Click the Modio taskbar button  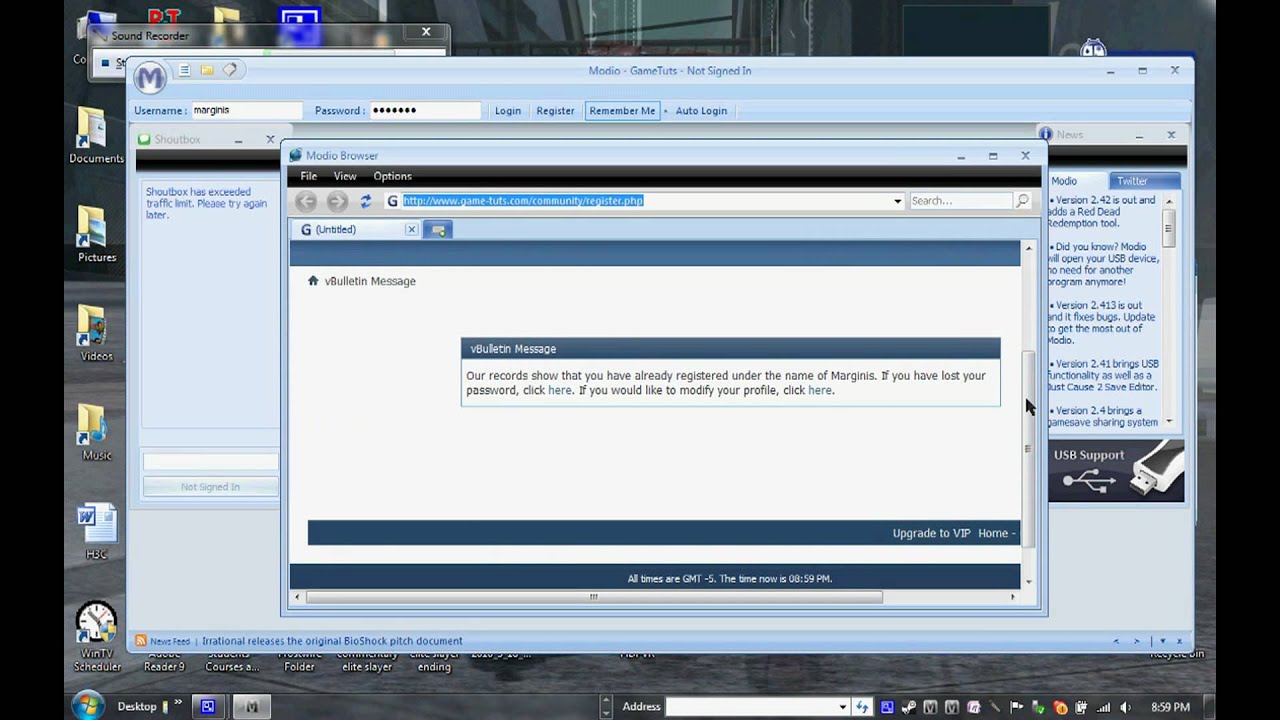click(252, 706)
